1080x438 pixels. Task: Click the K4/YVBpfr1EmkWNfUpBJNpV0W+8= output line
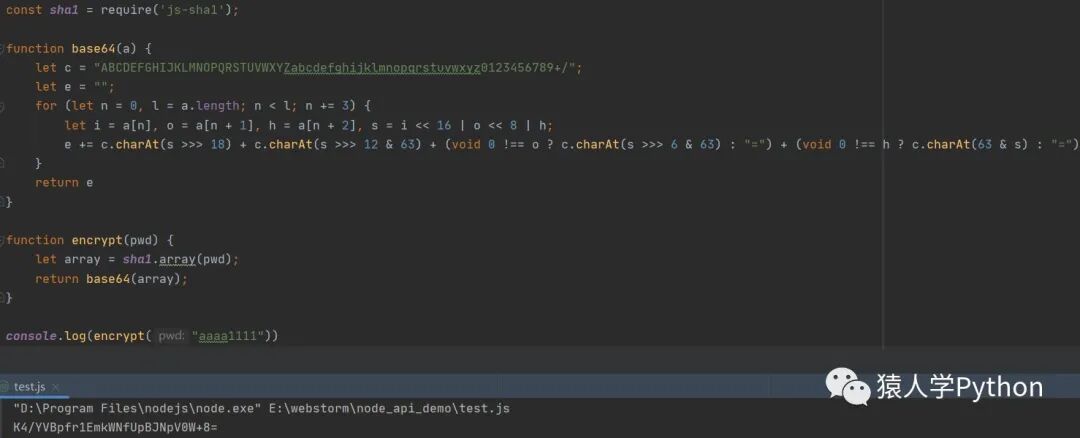[x=115, y=427]
